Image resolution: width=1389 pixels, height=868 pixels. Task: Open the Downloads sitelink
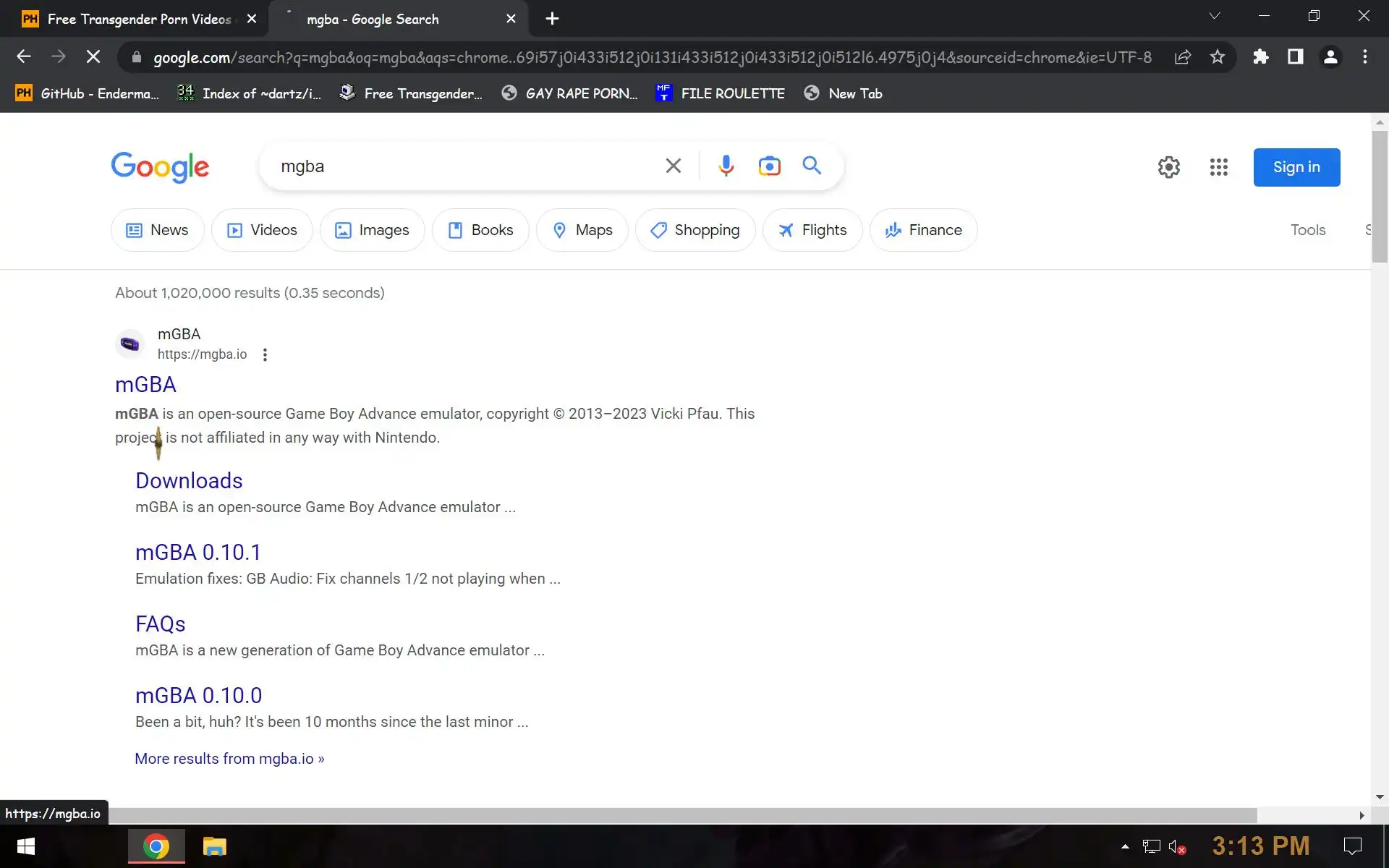[189, 480]
